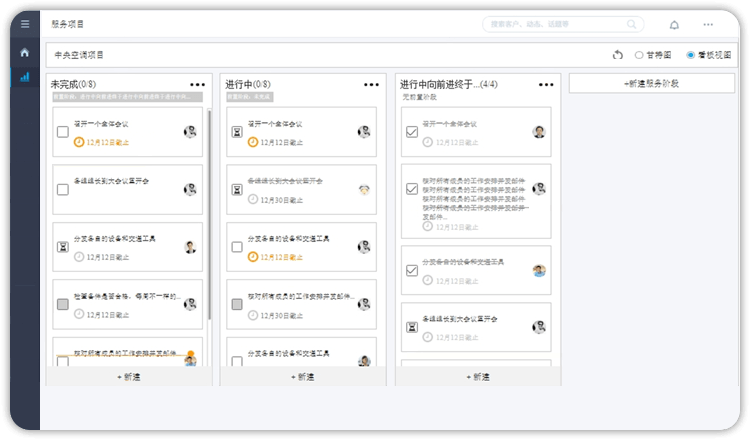
Task: Click the 进行中向前进终于...(4/4) column heading
Action: [x=449, y=85]
